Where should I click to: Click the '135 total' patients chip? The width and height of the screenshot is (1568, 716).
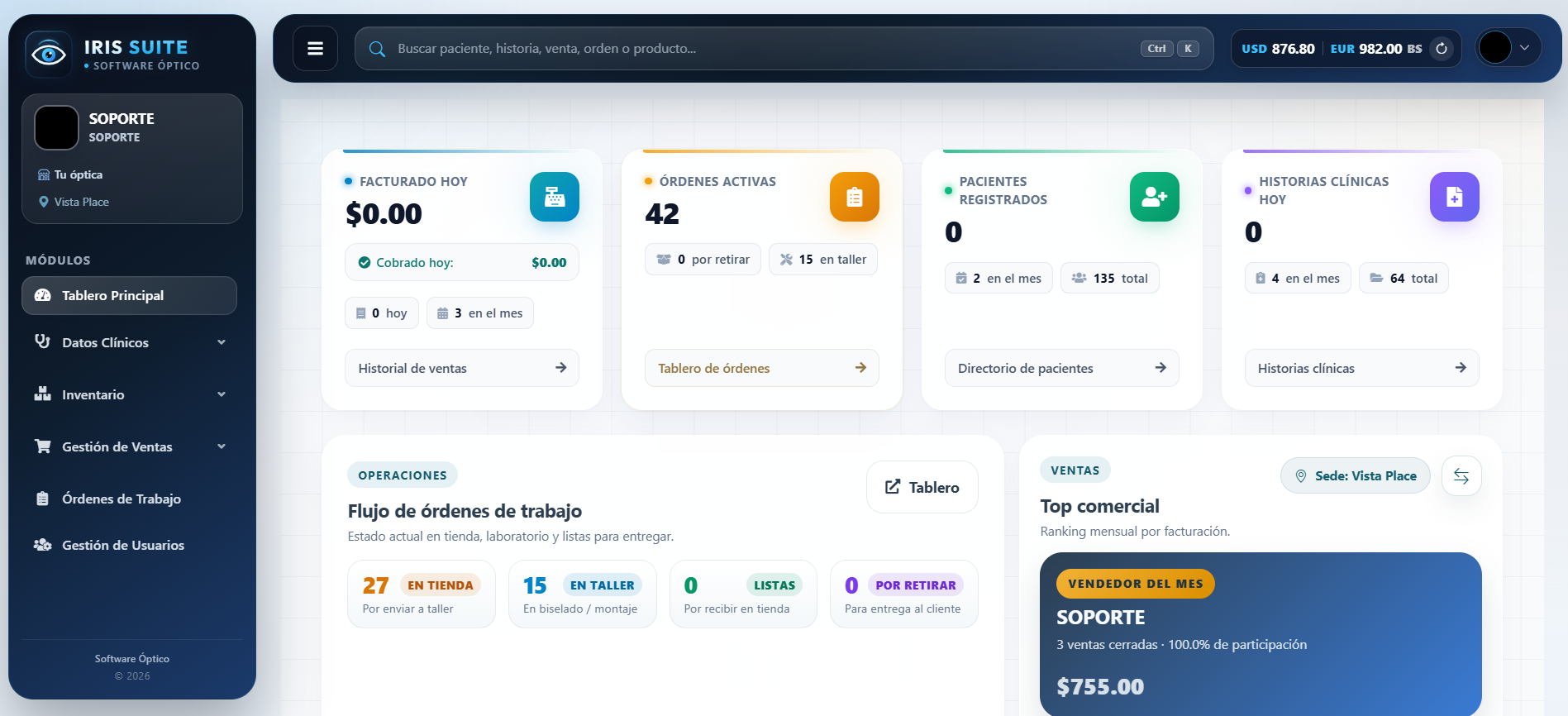(1110, 279)
